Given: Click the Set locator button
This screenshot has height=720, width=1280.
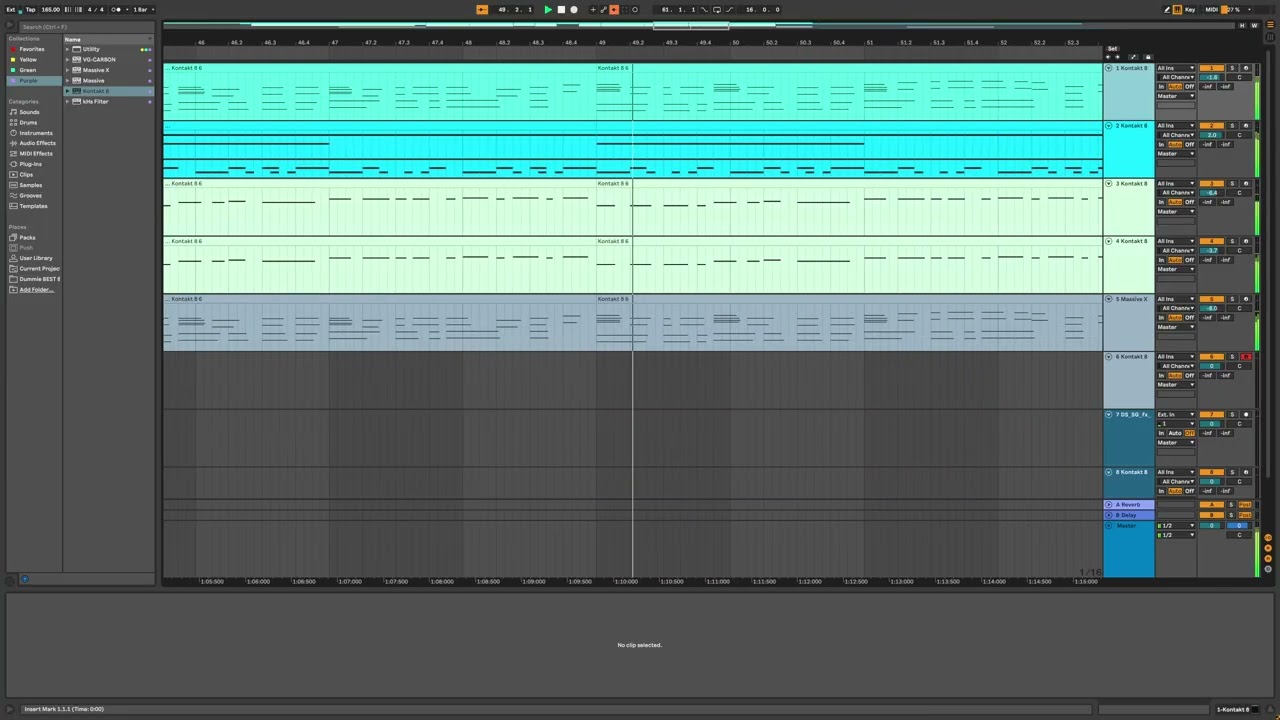Looking at the screenshot, I should (1112, 49).
